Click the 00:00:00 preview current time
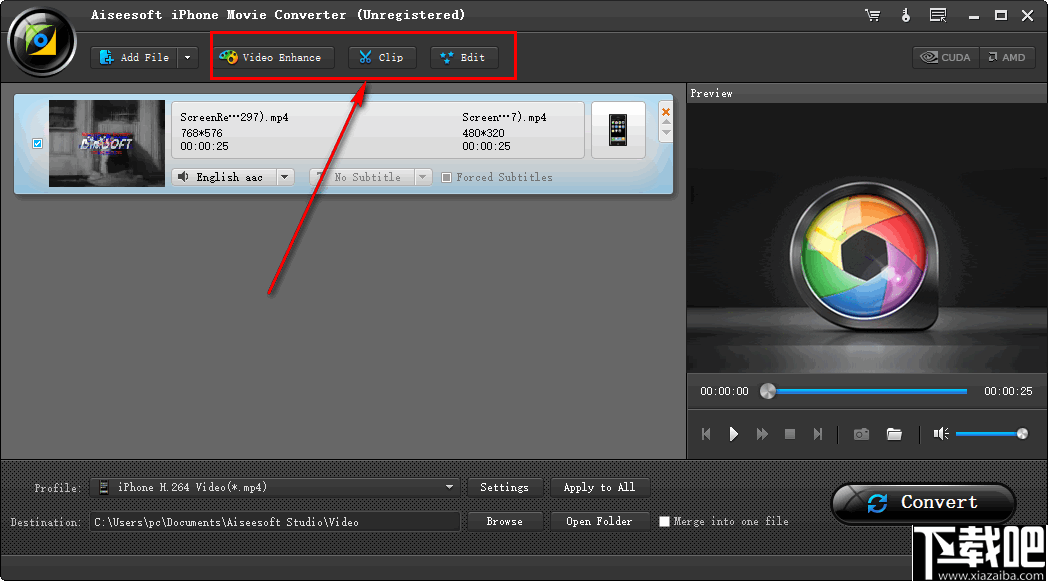This screenshot has width=1048, height=581. (725, 391)
